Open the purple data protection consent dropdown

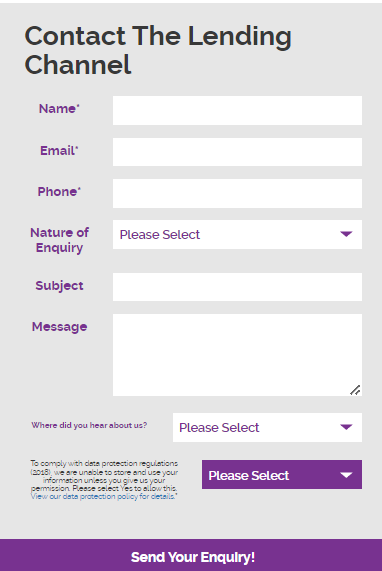[282, 474]
